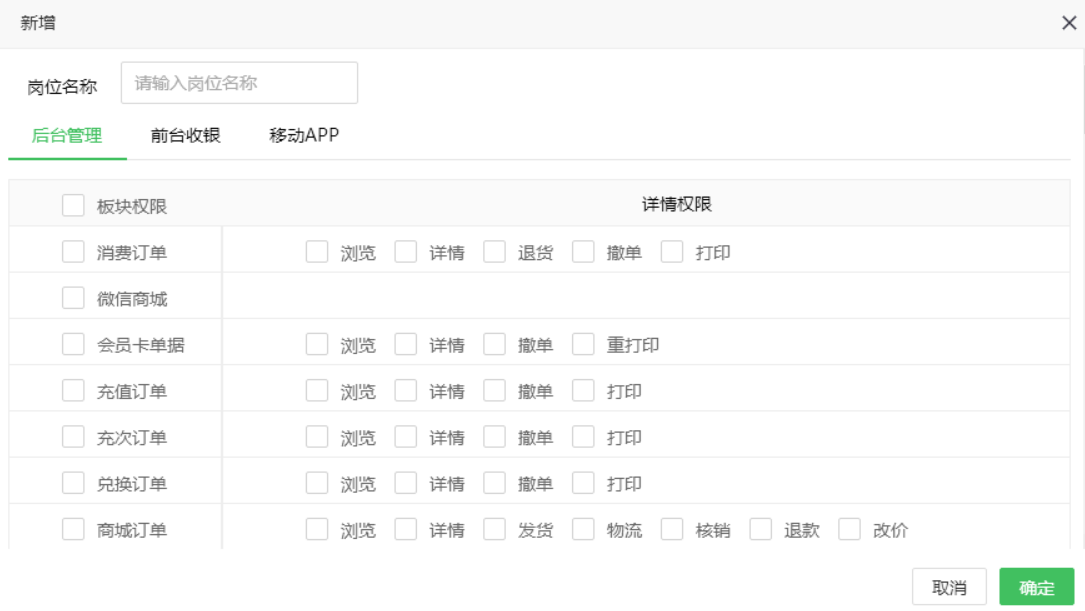This screenshot has width=1085, height=611.
Task: Tick the 改价 permission checkbox
Action: (849, 529)
